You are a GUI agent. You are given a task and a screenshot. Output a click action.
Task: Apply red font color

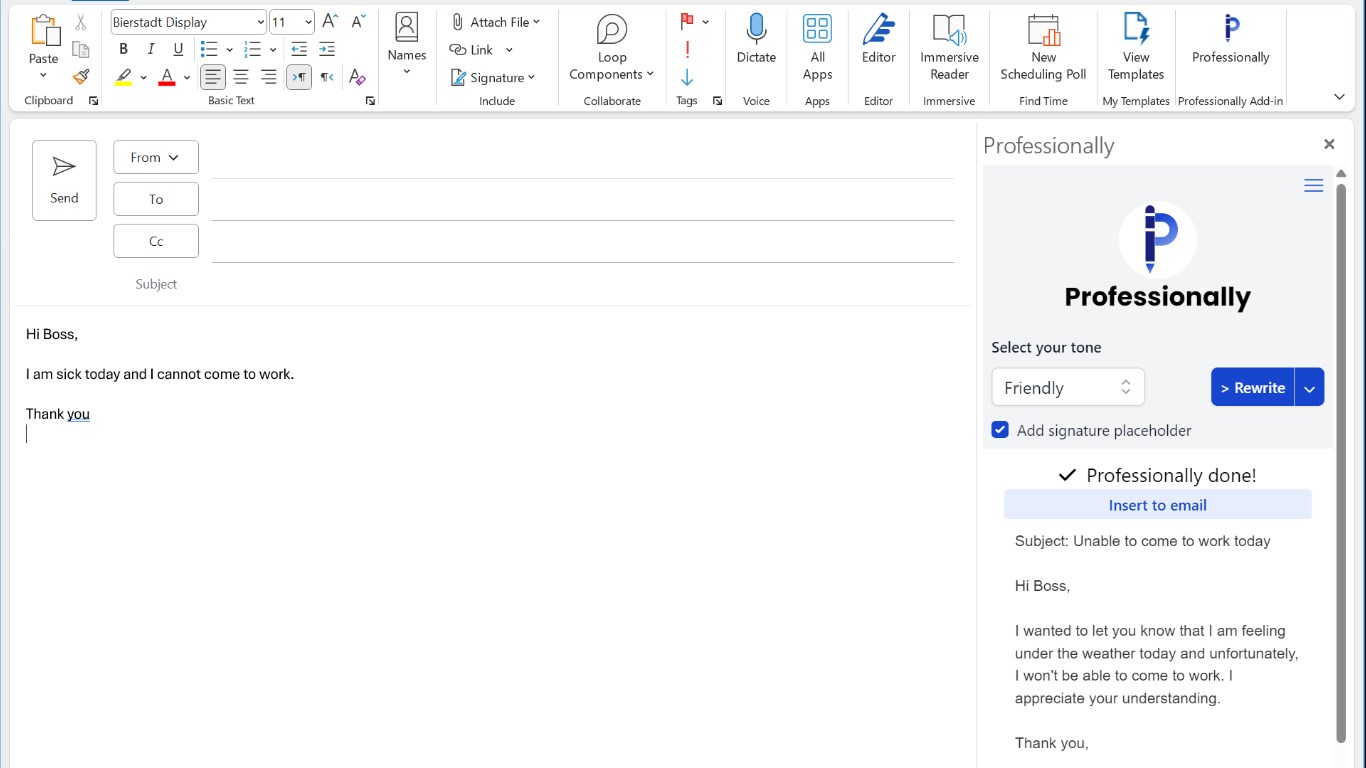pyautogui.click(x=167, y=77)
